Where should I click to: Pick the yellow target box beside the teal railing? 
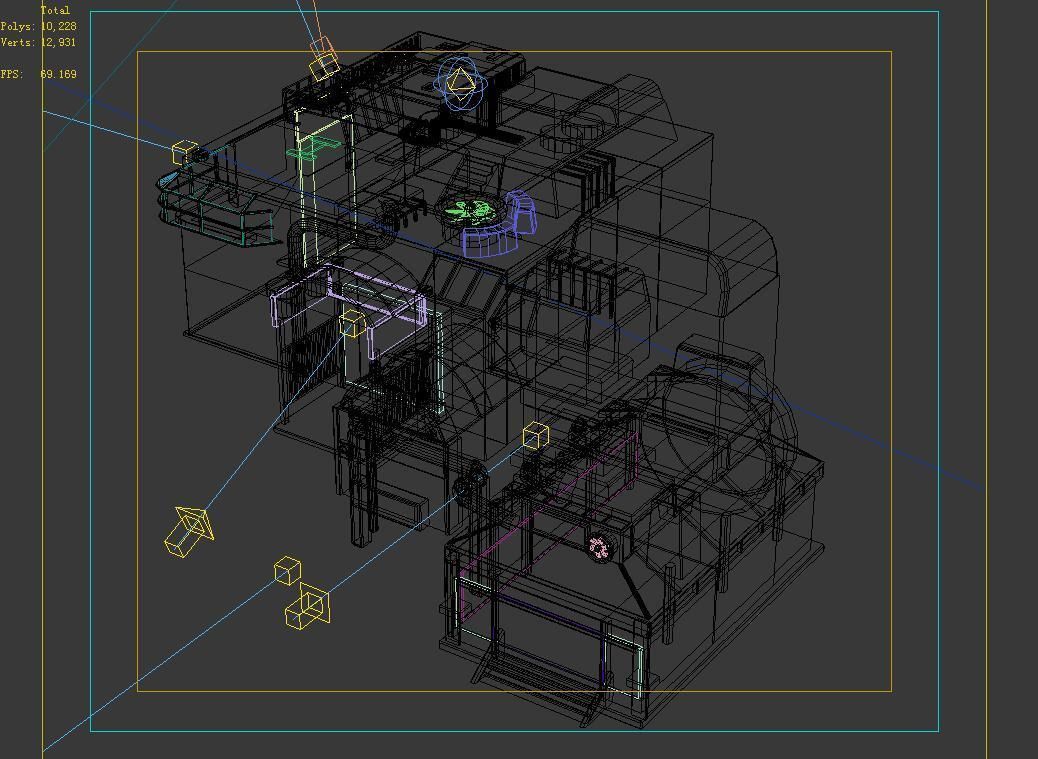pos(185,152)
